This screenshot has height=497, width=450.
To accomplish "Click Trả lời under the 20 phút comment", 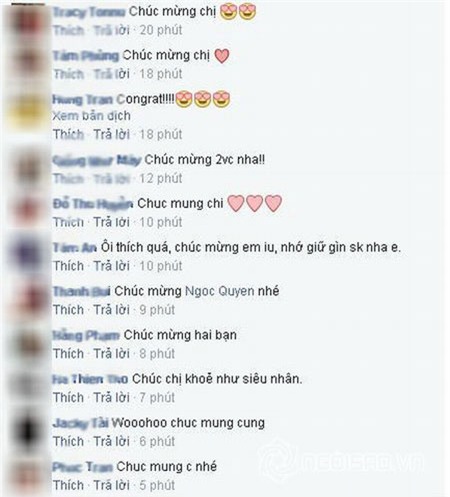I will pyautogui.click(x=111, y=30).
